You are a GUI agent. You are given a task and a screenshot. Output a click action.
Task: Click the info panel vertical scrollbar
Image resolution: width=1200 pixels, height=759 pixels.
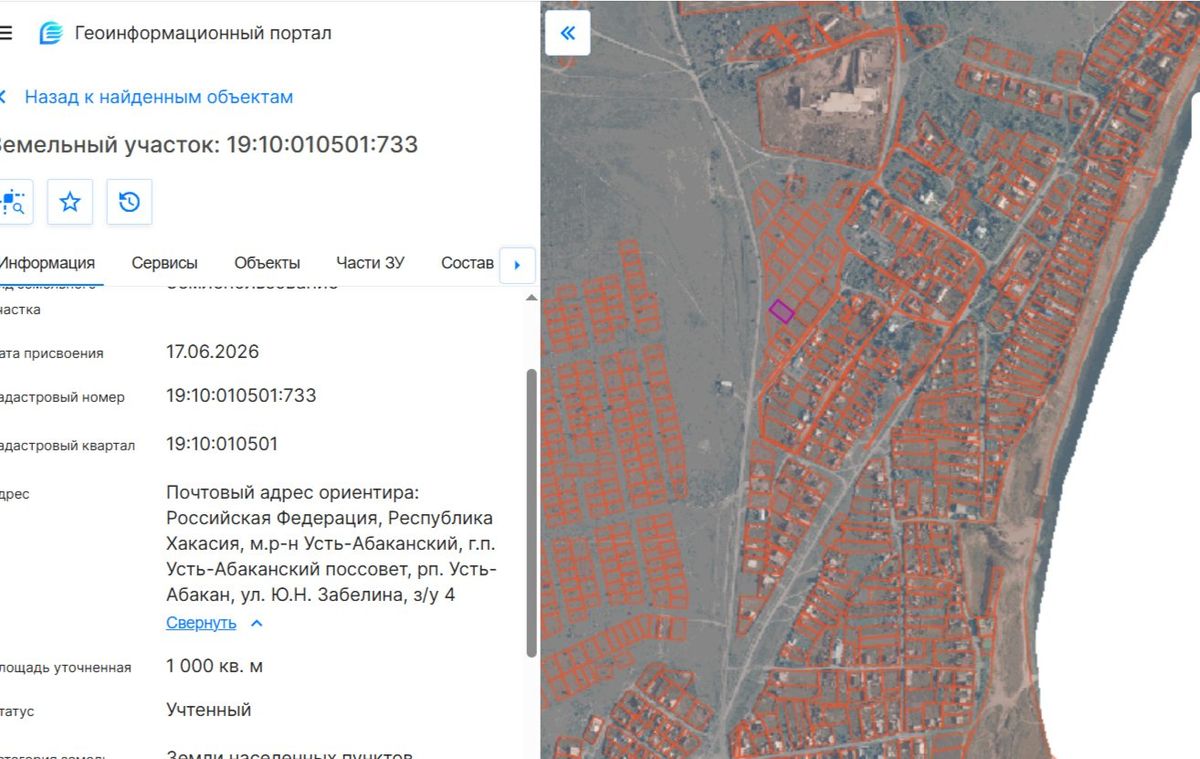(532, 512)
